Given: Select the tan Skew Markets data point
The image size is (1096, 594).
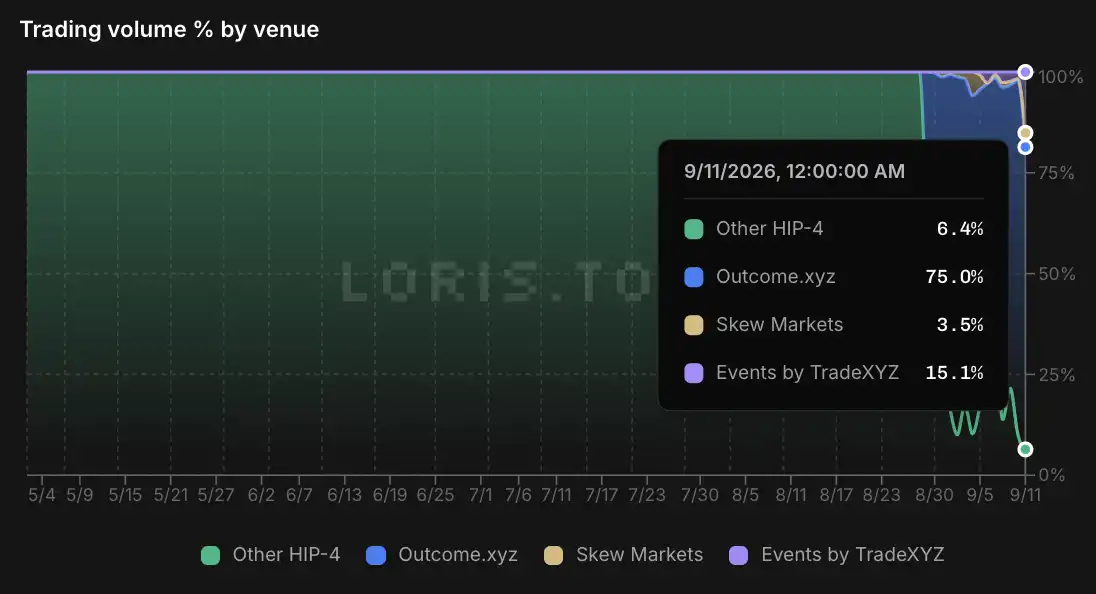Looking at the screenshot, I should [1025, 133].
